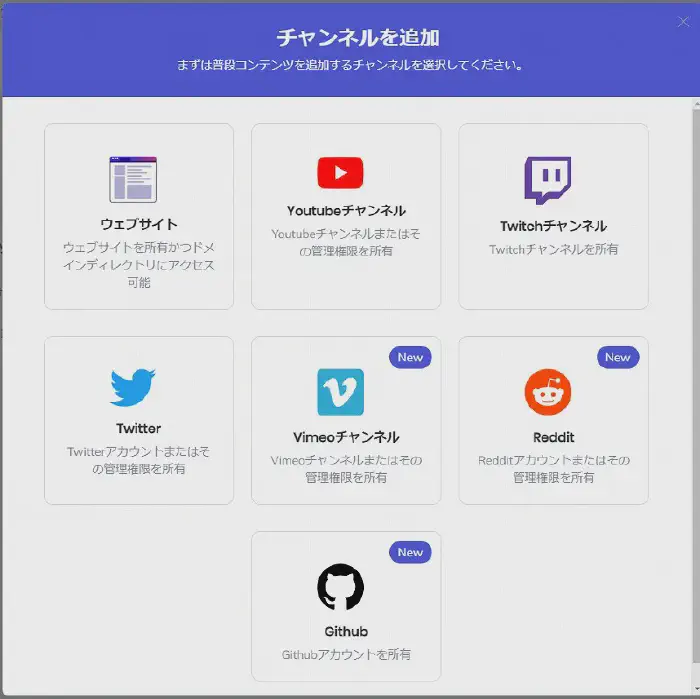
Task: Click the dialog's vertical scrollbar
Action: (696, 384)
